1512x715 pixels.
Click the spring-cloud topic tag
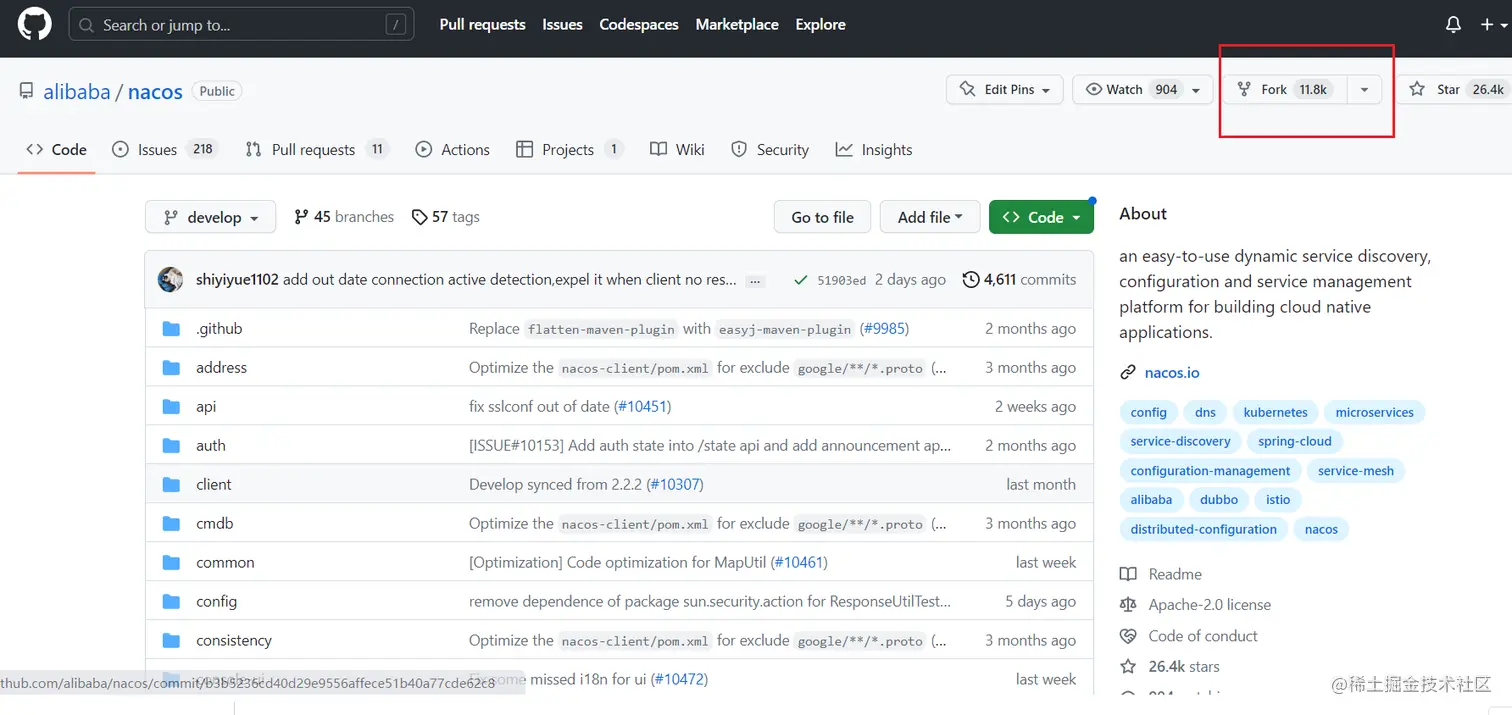point(1295,441)
